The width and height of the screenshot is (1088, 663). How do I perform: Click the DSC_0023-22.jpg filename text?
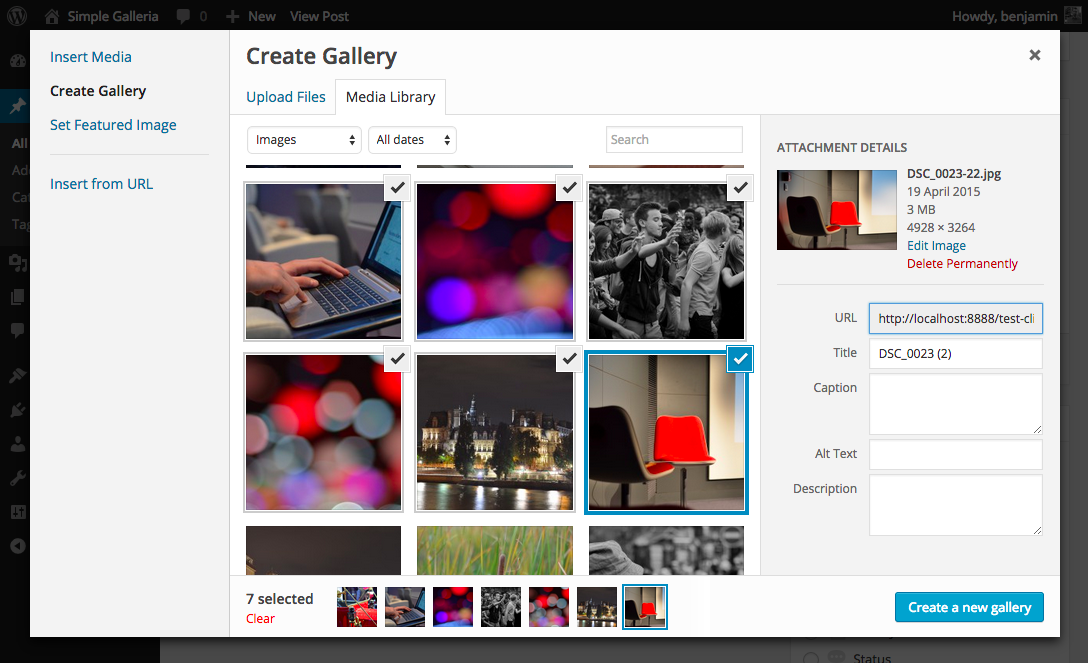[954, 173]
